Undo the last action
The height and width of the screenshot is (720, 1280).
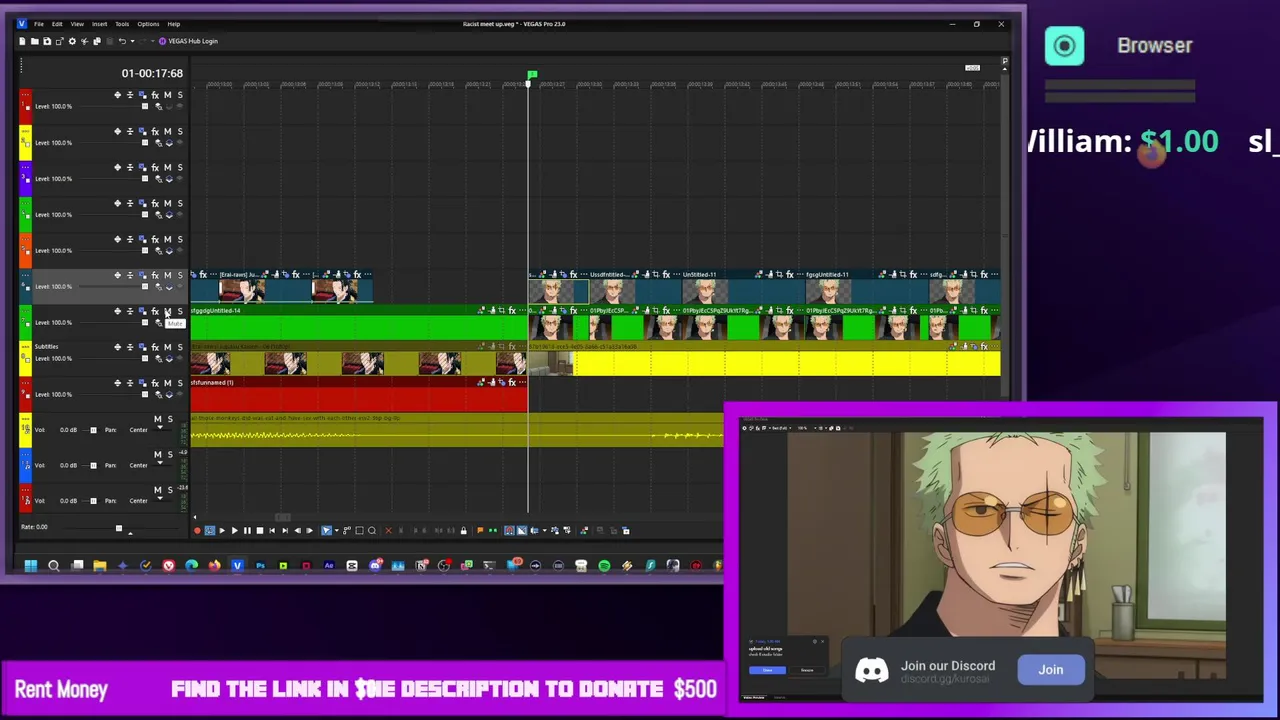coord(122,41)
